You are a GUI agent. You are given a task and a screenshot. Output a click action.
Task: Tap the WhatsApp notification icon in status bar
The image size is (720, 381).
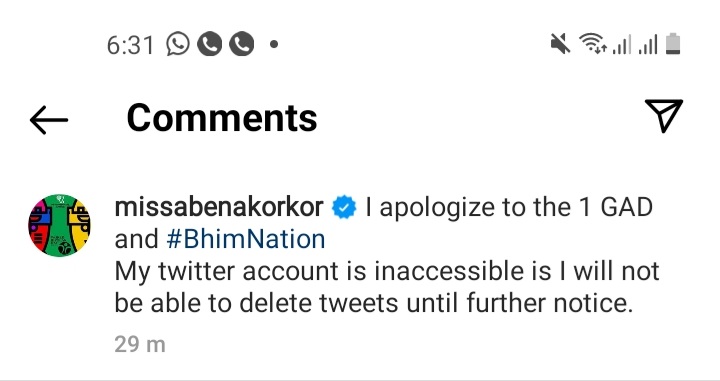(x=178, y=44)
